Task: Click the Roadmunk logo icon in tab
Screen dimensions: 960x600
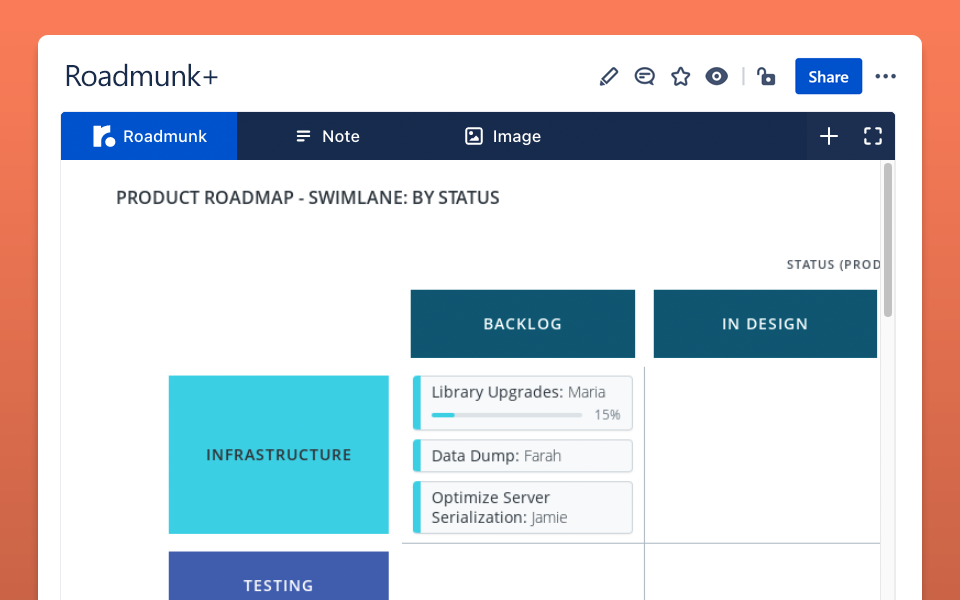Action: click(103, 136)
